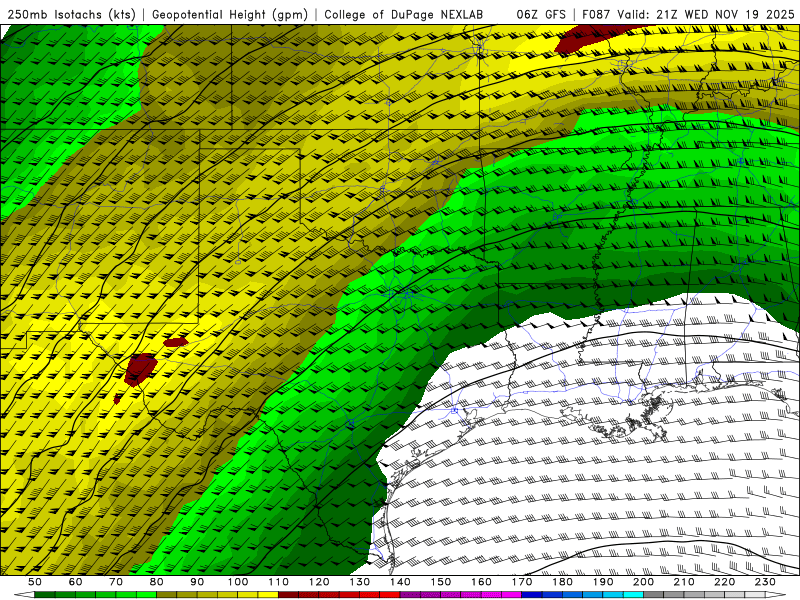This screenshot has height=600, width=800.
Task: Click the '230' label on the color scale
Action: coord(766,582)
